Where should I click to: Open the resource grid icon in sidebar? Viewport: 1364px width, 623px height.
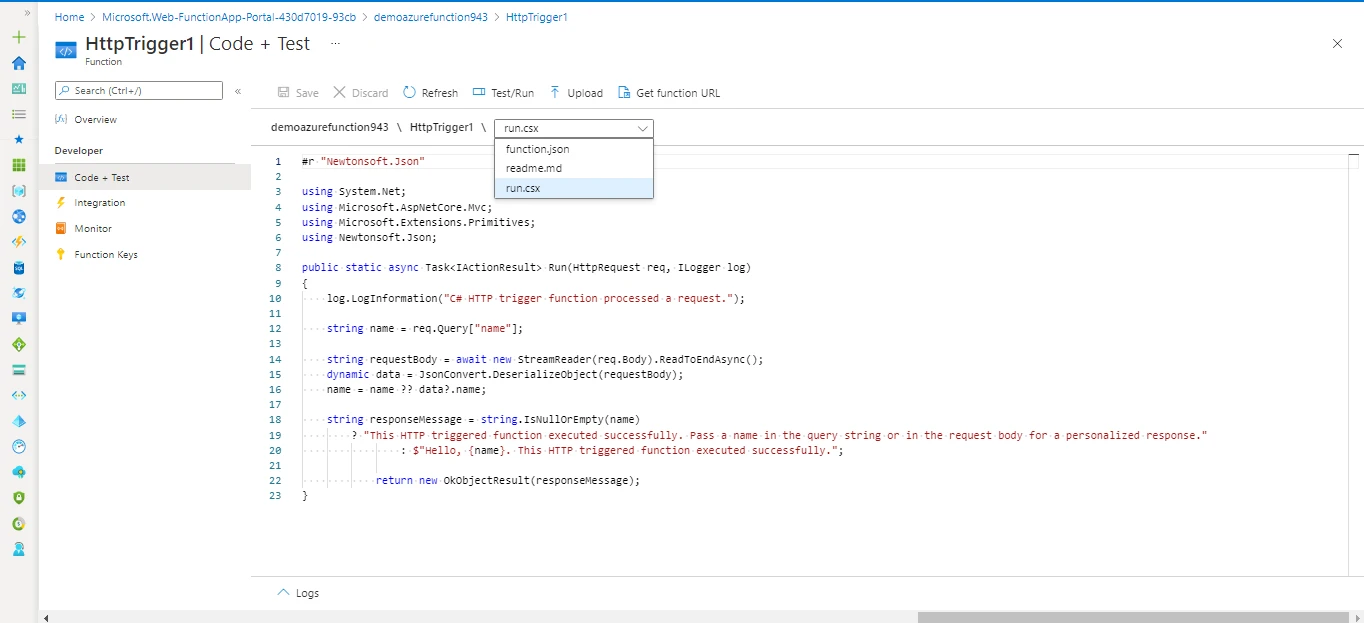coord(18,166)
